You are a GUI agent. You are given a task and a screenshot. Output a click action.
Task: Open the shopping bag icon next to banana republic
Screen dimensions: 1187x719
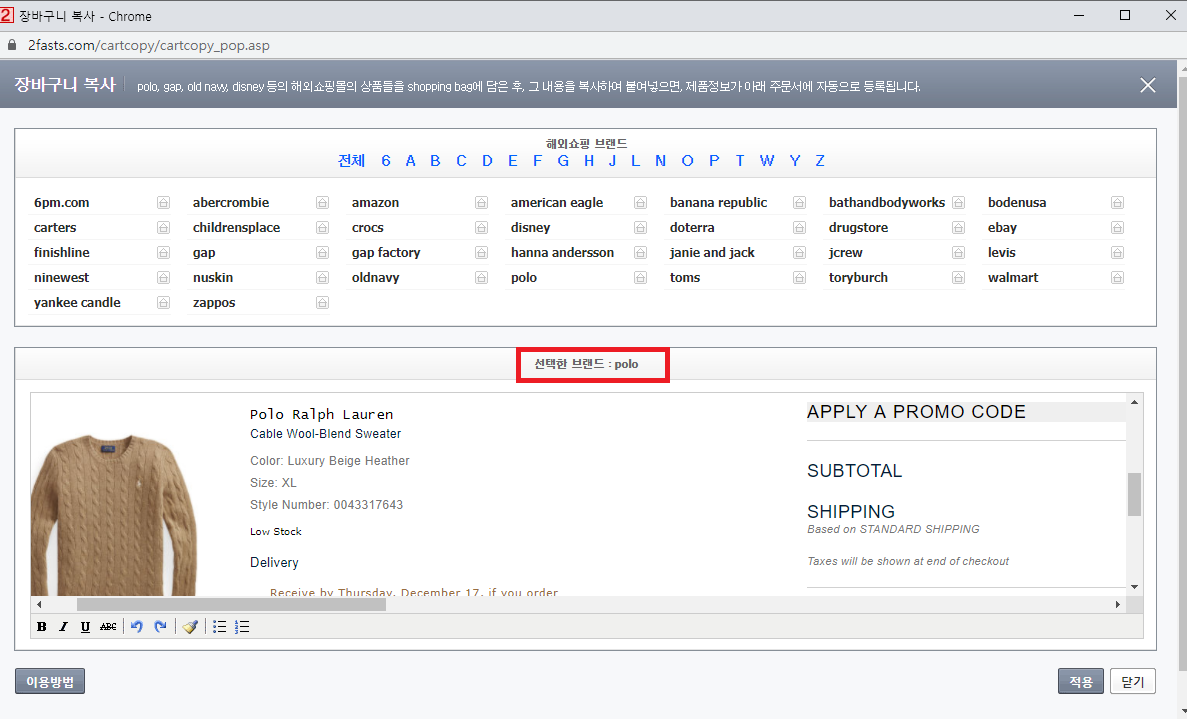tap(799, 203)
